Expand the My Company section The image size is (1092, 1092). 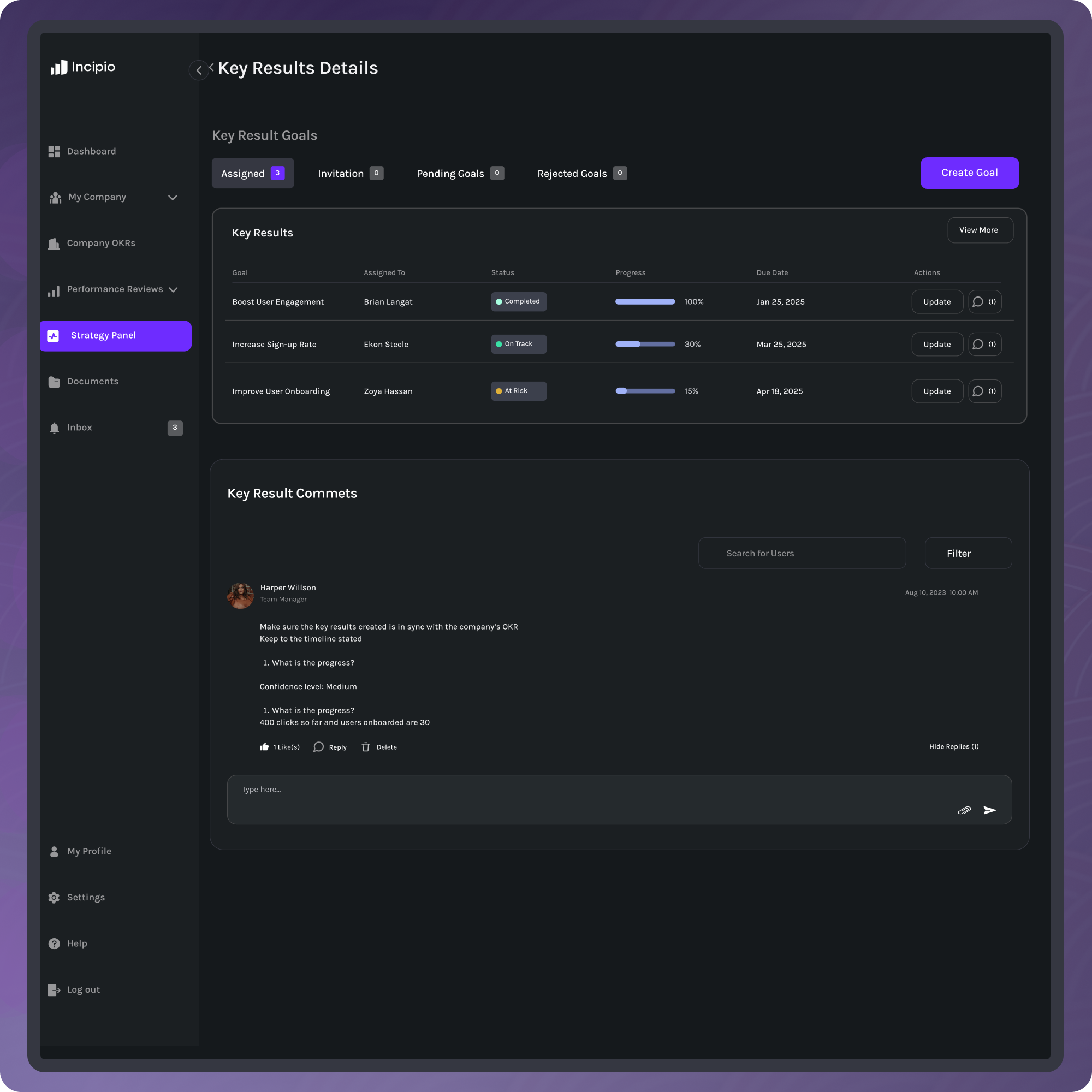(x=174, y=197)
